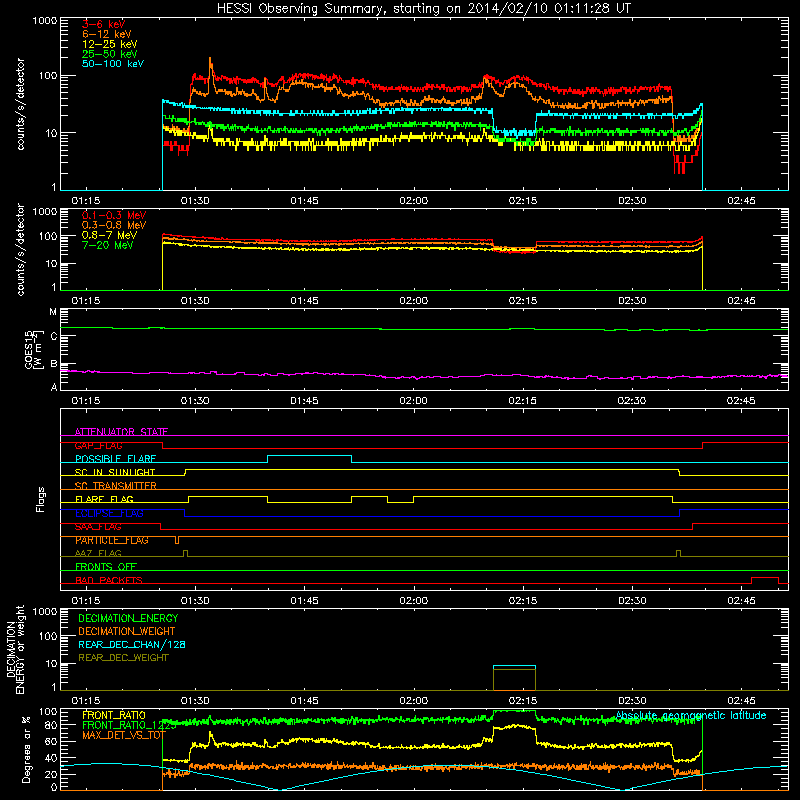Click the PARTICLE_FLAG label
This screenshot has height=800, width=800.
pos(112,540)
